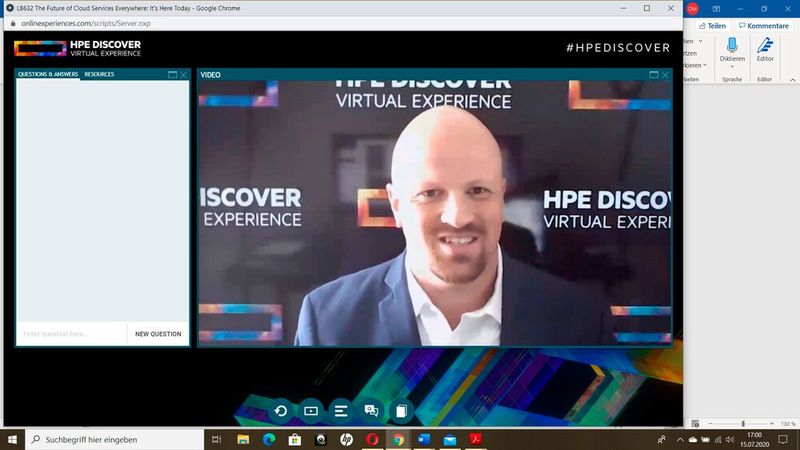The width and height of the screenshot is (800, 450).
Task: Click the speaker video stream
Action: pos(435,213)
